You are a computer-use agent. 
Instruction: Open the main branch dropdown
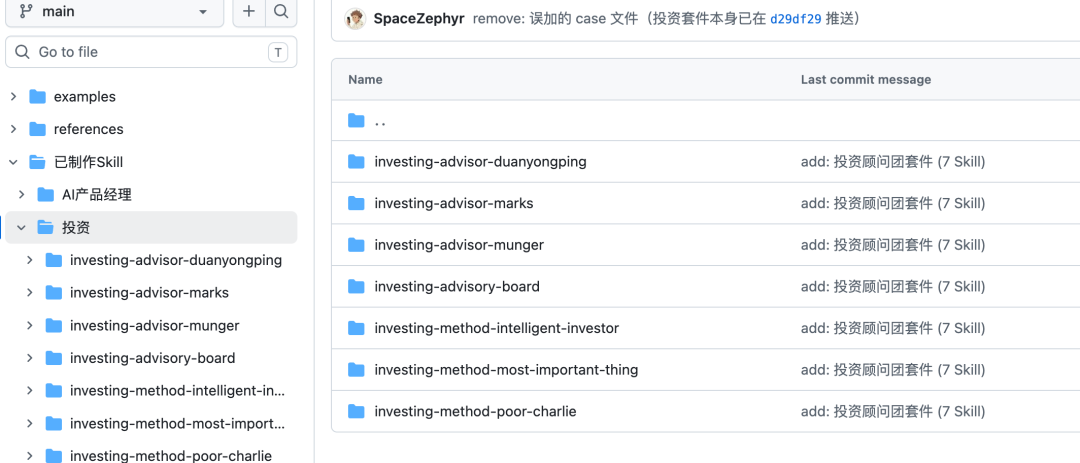point(114,12)
